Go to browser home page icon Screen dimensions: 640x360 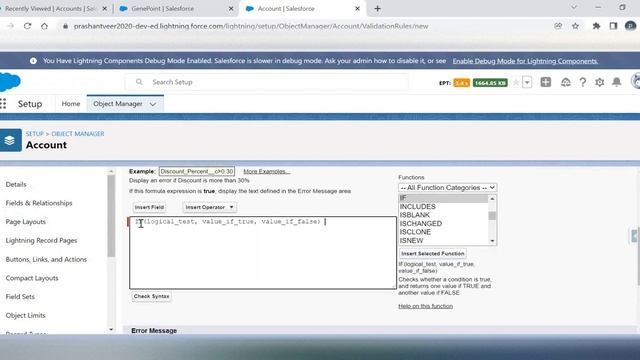click(x=44, y=26)
